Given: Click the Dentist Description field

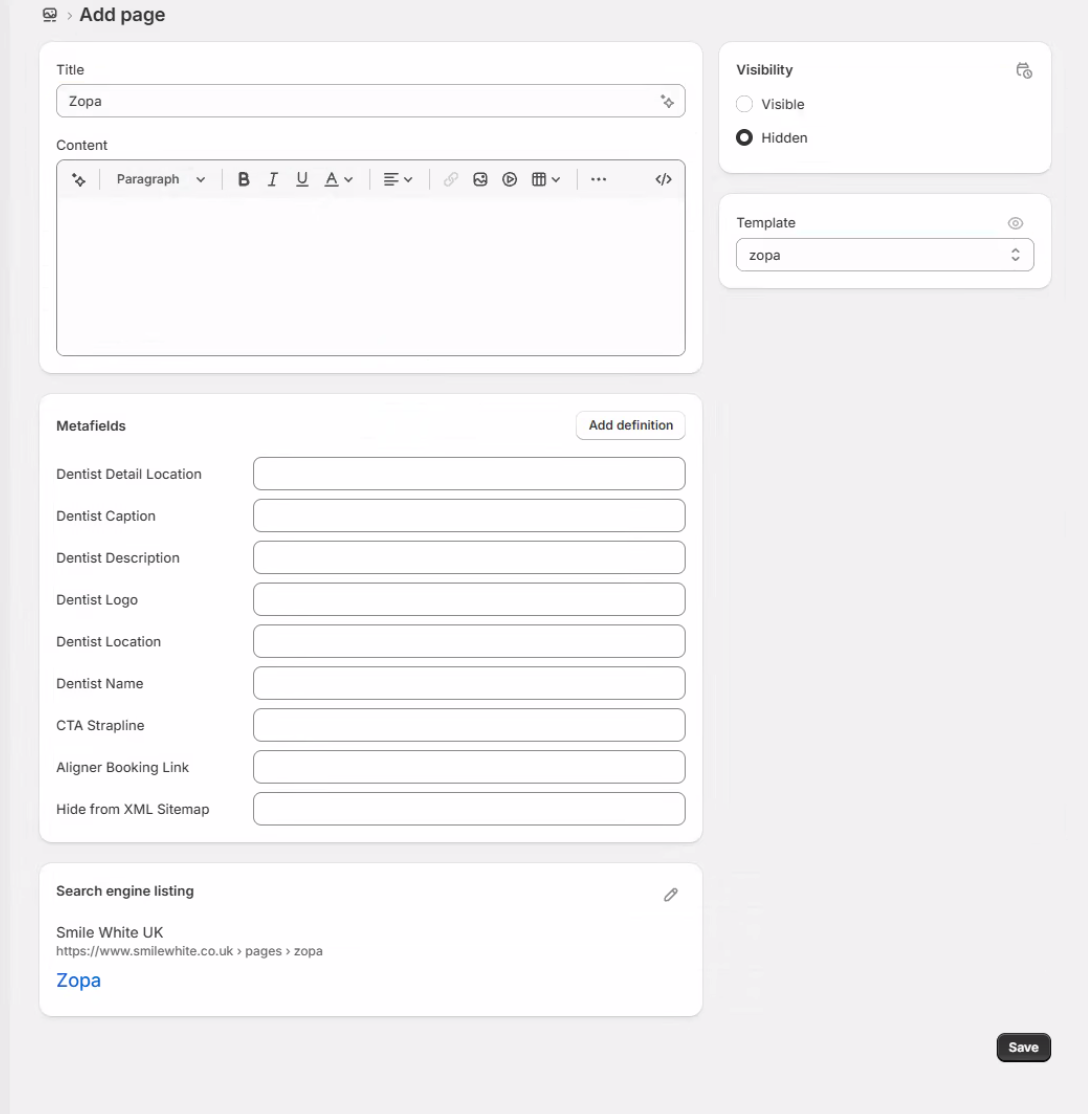Looking at the screenshot, I should 469,558.
